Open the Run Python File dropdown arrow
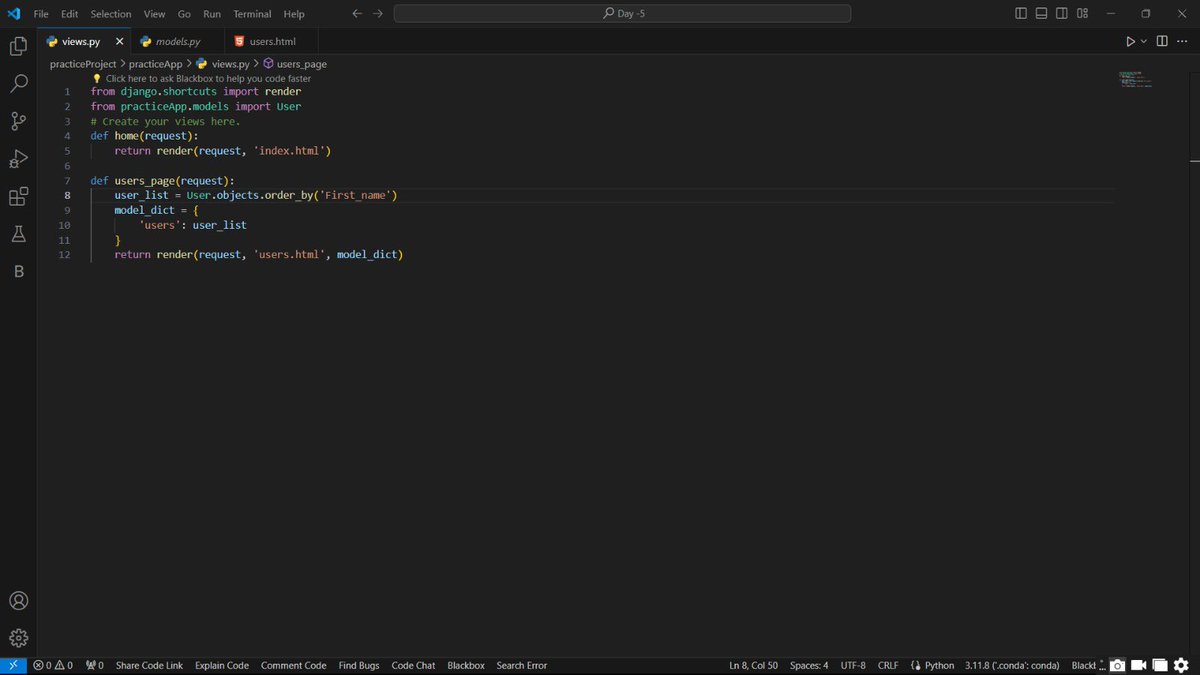 click(1143, 42)
